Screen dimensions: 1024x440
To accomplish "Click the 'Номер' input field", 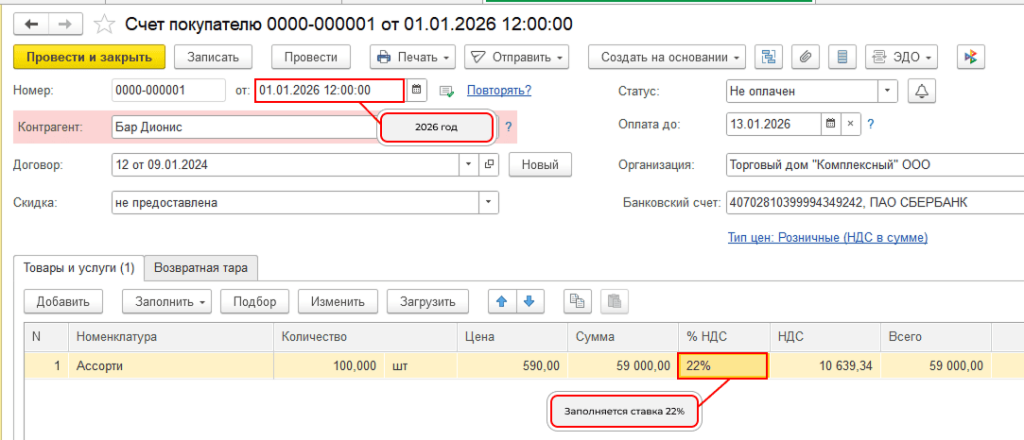I will click(168, 91).
